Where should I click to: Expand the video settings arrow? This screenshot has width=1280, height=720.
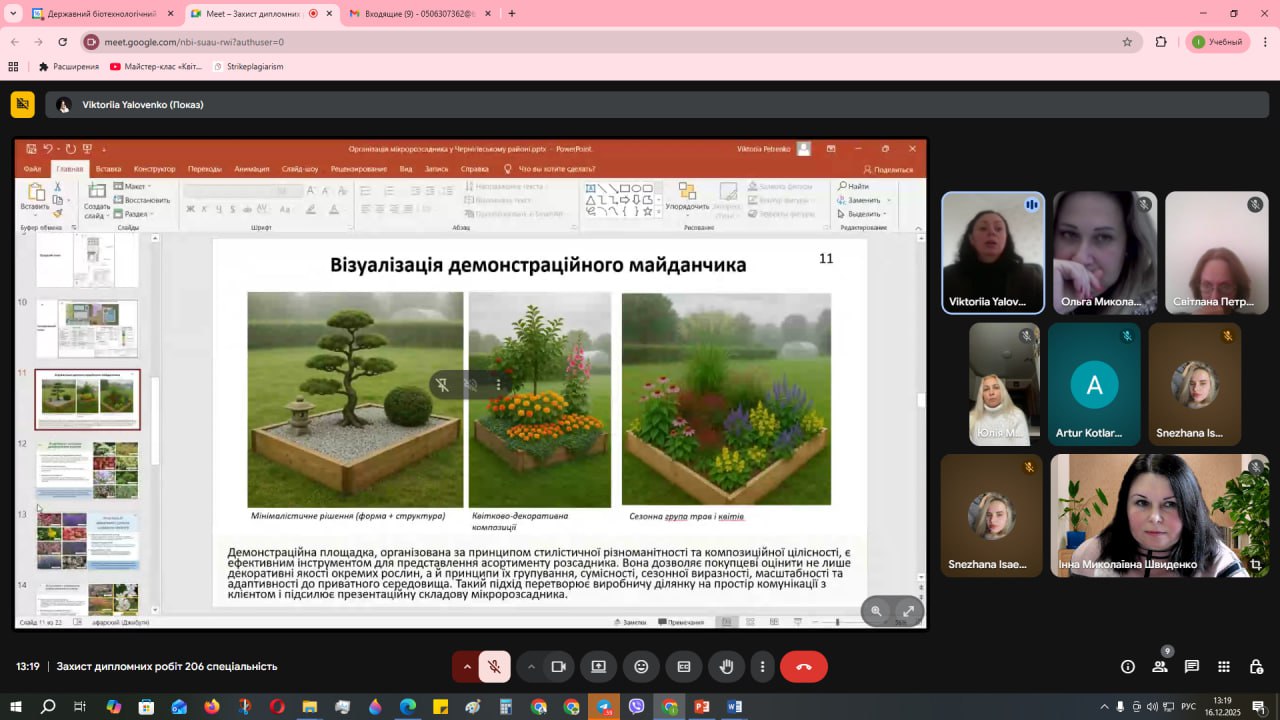pyautogui.click(x=531, y=667)
